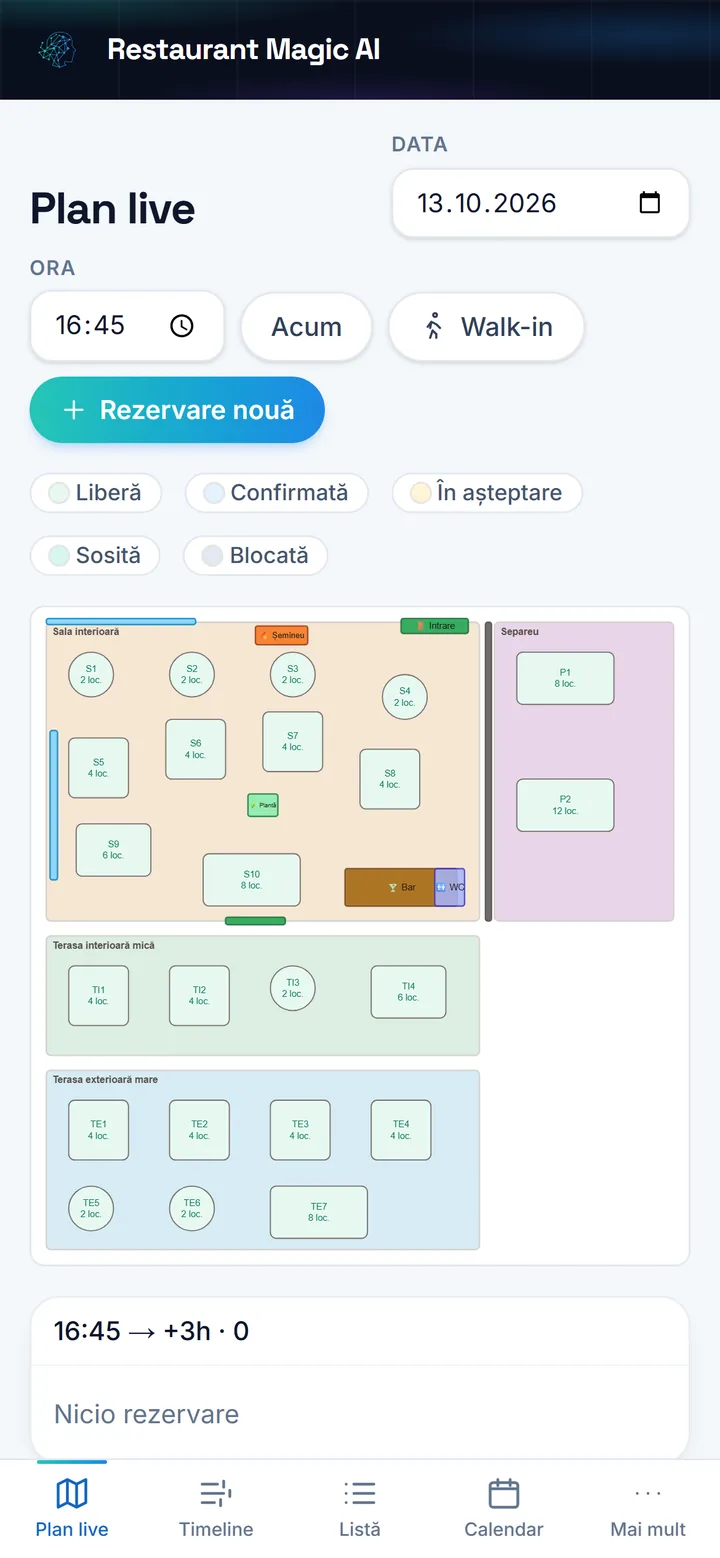The width and height of the screenshot is (720, 1558).
Task: Click the Nicio rezervare text
Action: point(146,1414)
